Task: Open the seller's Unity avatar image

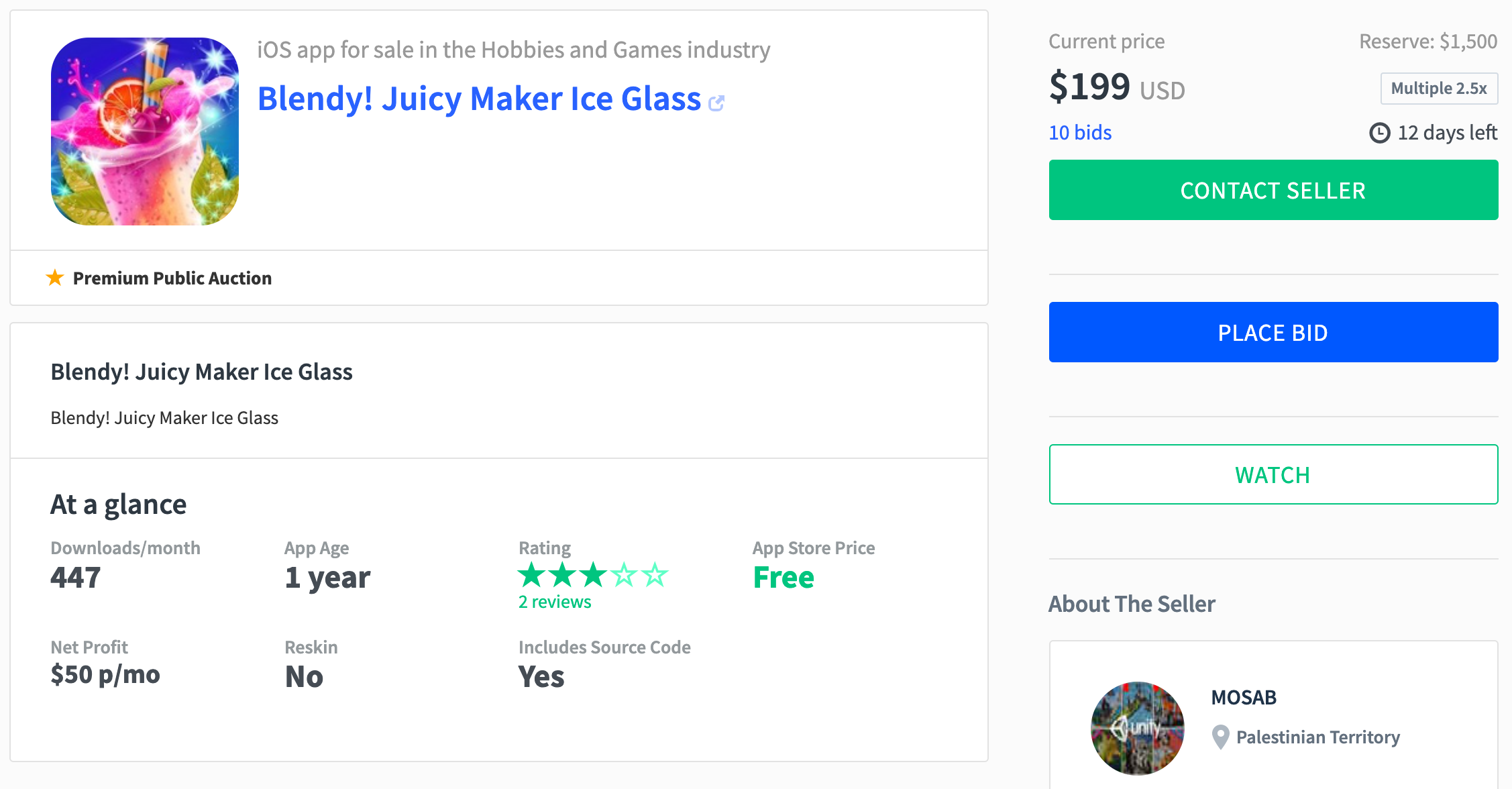Action: tap(1137, 728)
